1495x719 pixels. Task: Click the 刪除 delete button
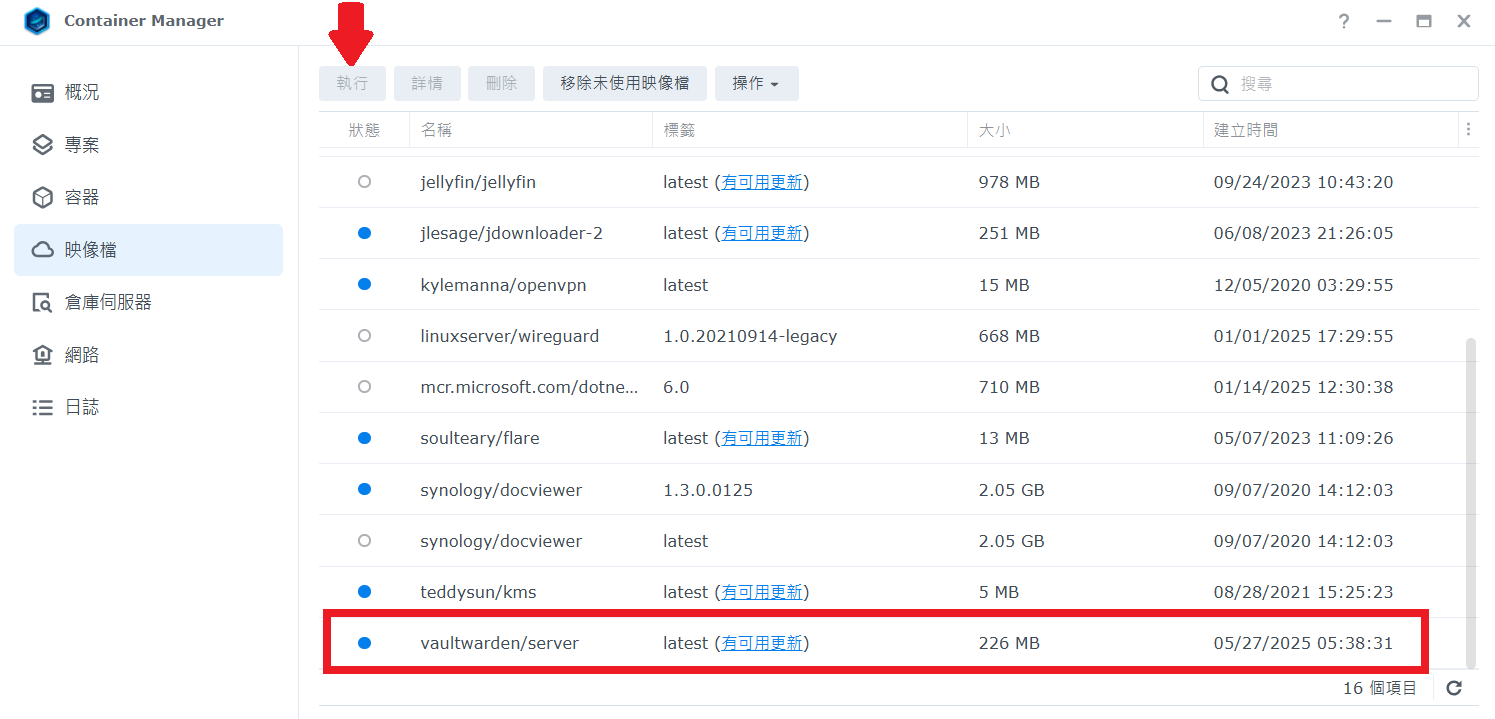tap(501, 84)
